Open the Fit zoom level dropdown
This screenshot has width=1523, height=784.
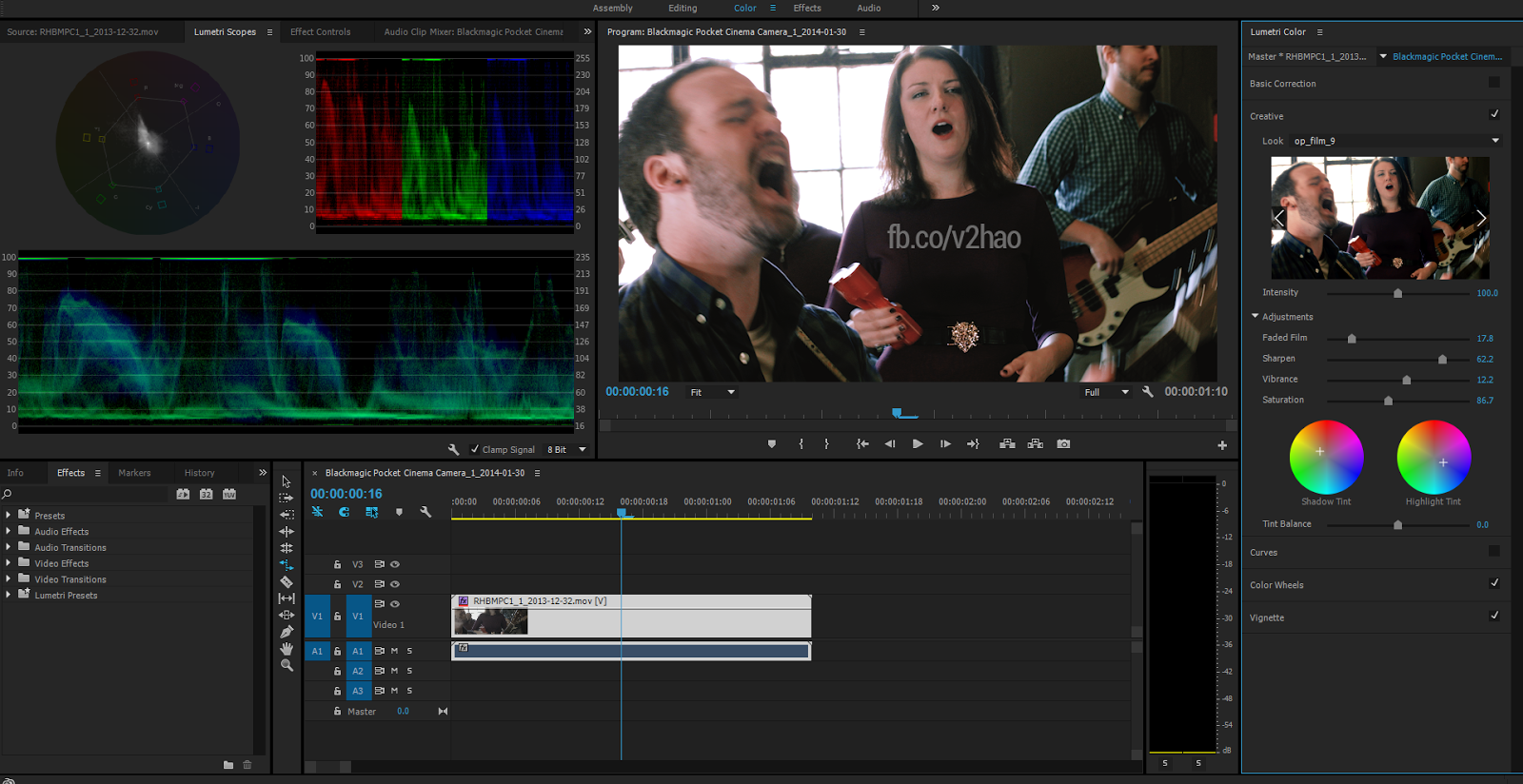(x=713, y=392)
